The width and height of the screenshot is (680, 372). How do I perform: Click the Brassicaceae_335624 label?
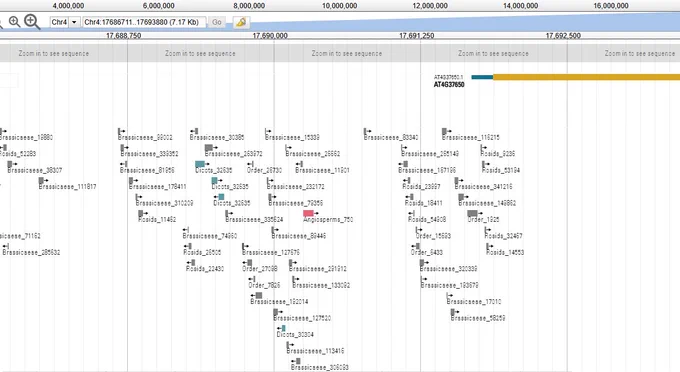click(254, 219)
